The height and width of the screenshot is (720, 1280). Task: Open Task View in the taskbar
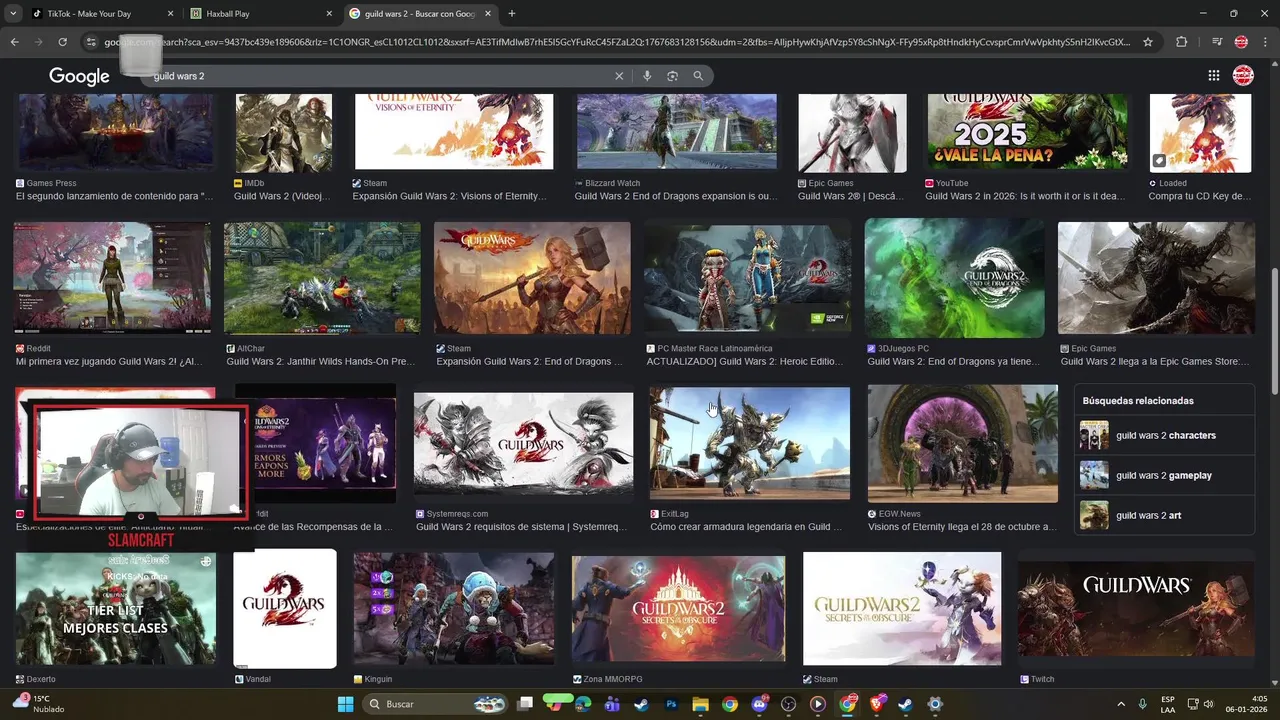click(525, 704)
